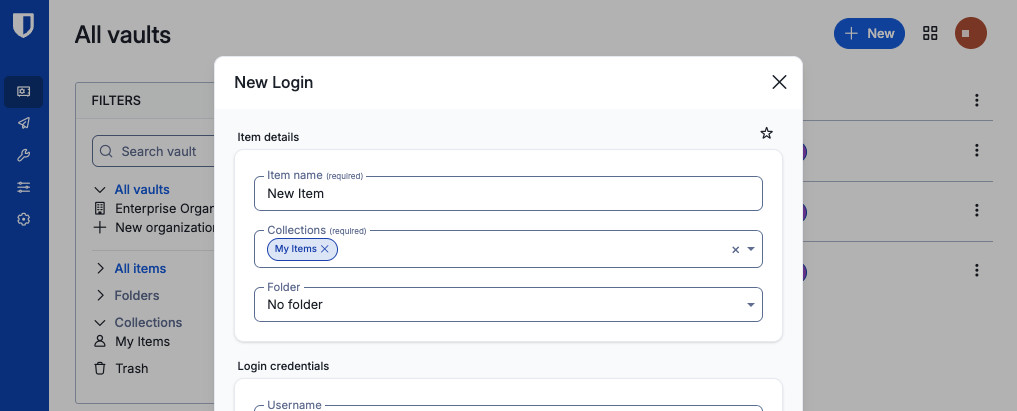This screenshot has height=411, width=1017.
Task: Clear all selected collections
Action: coord(735,250)
